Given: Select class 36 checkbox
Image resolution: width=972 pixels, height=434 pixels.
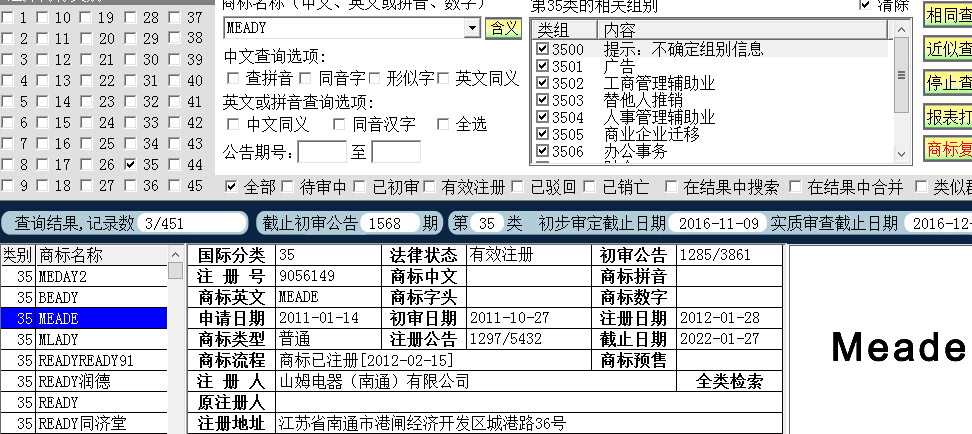Looking at the screenshot, I should (130, 186).
